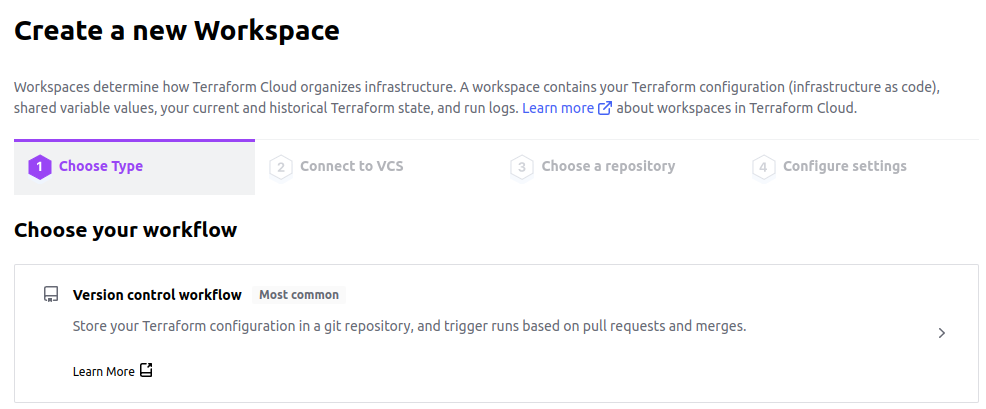Click the step 2 hexagon badge

point(281,167)
